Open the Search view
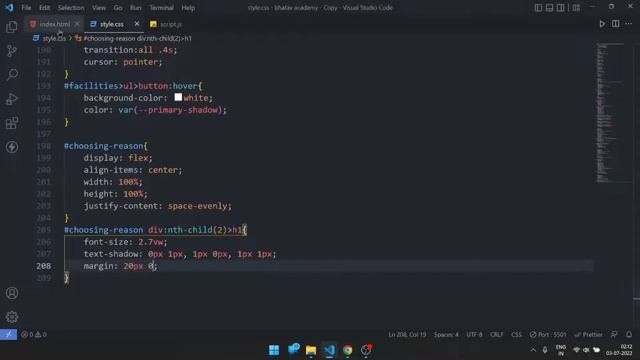Image resolution: width=640 pixels, height=360 pixels. coord(12,74)
